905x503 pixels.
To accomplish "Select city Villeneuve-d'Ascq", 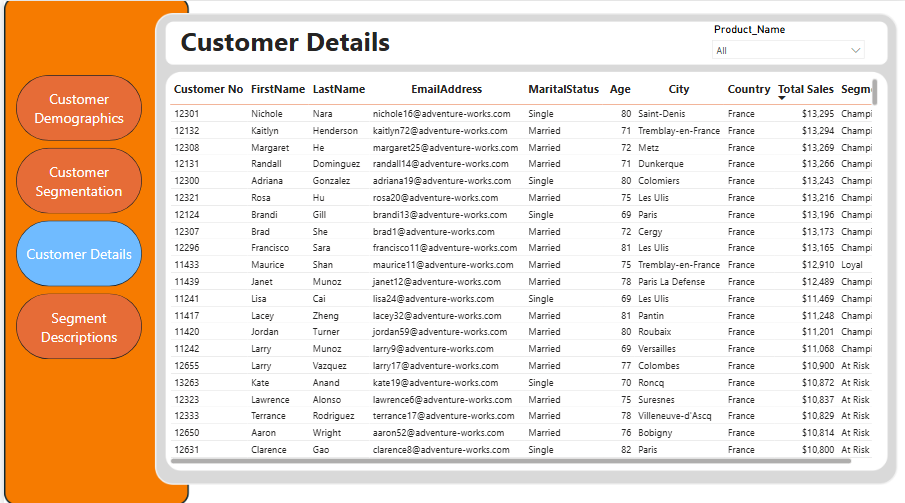I will pyautogui.click(x=675, y=416).
